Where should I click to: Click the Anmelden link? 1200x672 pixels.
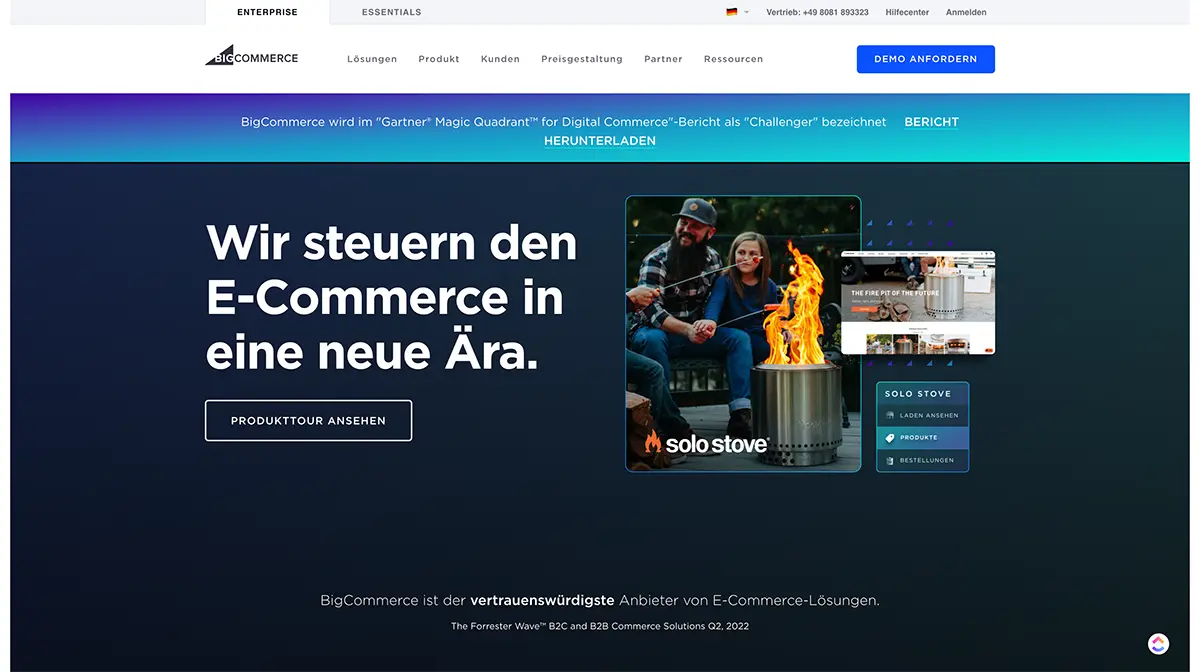[x=965, y=12]
